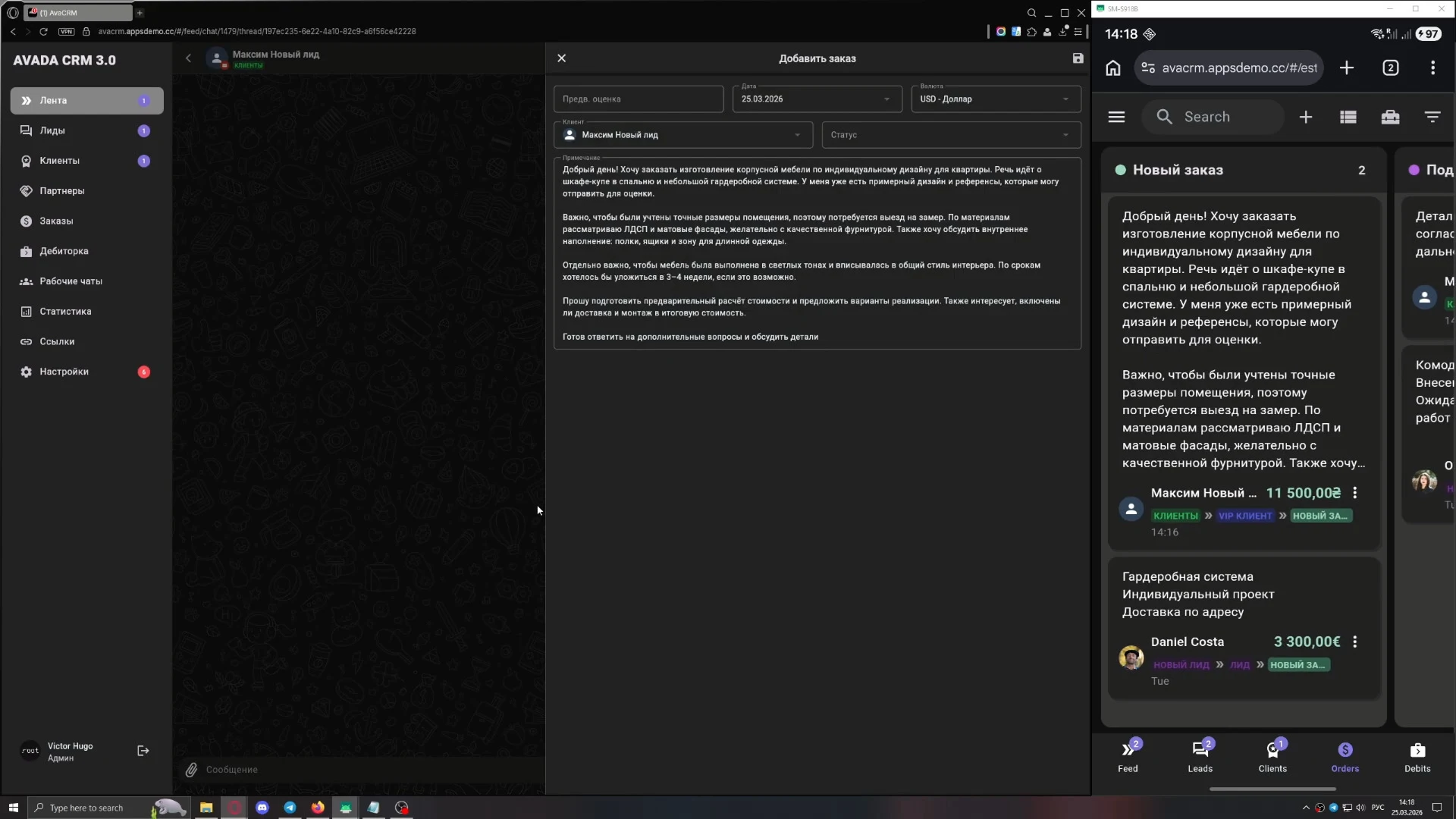Switch to list view icon in the mobile app
Image resolution: width=1456 pixels, height=819 pixels.
click(1348, 117)
